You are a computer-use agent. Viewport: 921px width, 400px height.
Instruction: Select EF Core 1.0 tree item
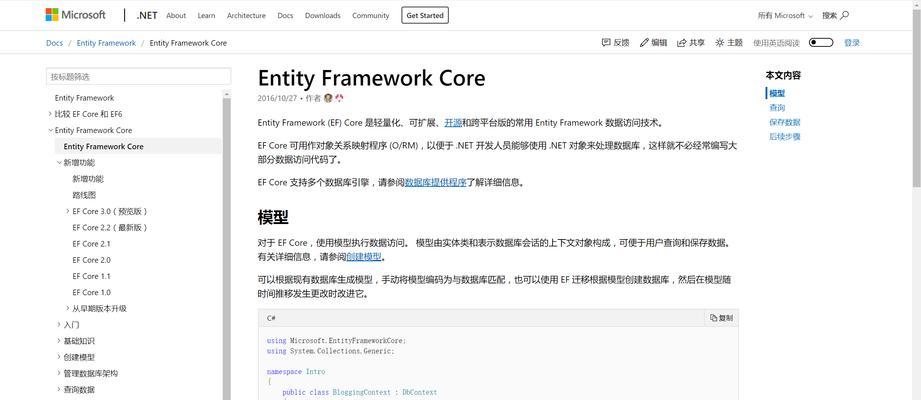pyautogui.click(x=91, y=292)
